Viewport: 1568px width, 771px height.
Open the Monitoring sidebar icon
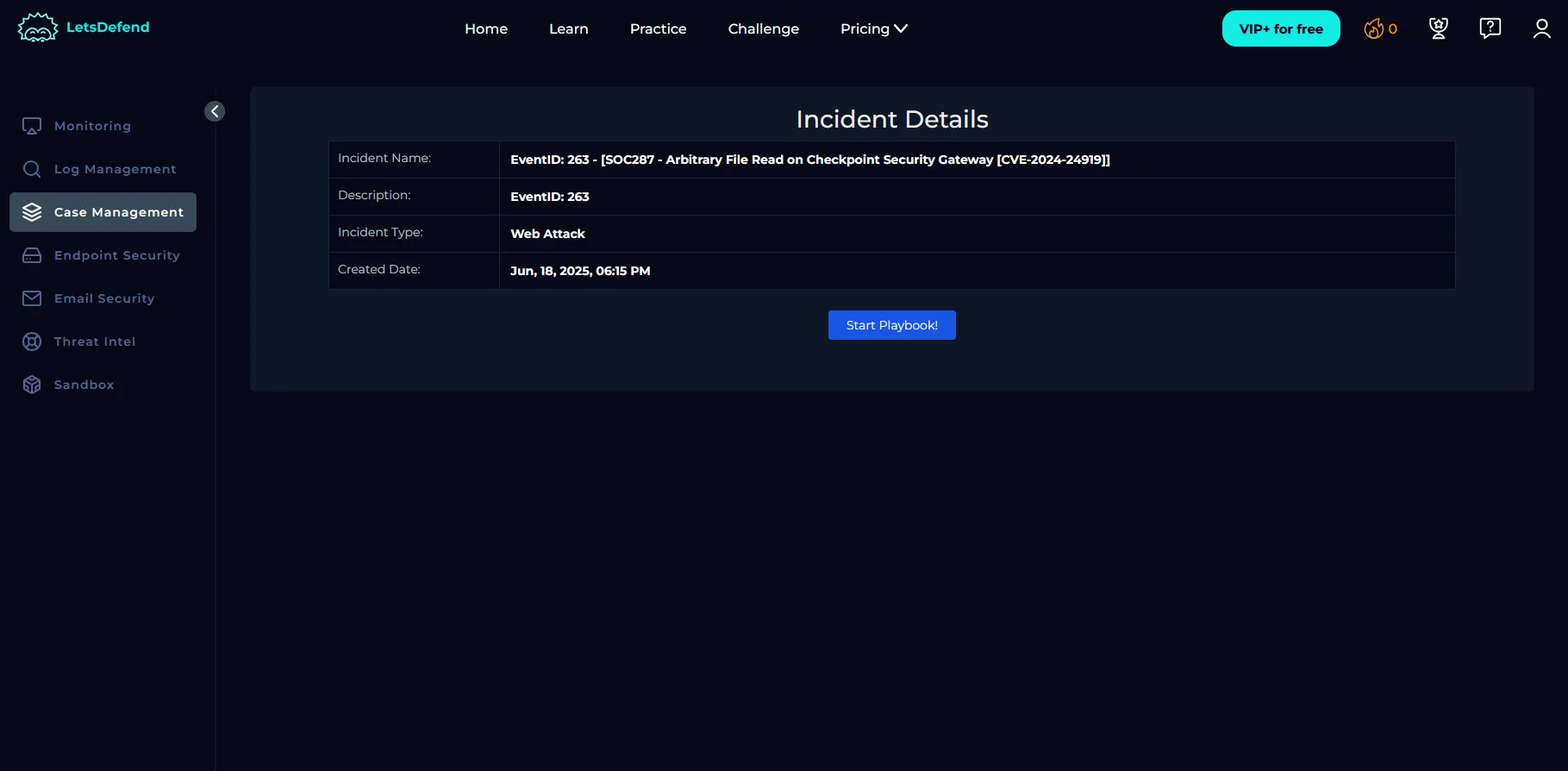click(32, 126)
